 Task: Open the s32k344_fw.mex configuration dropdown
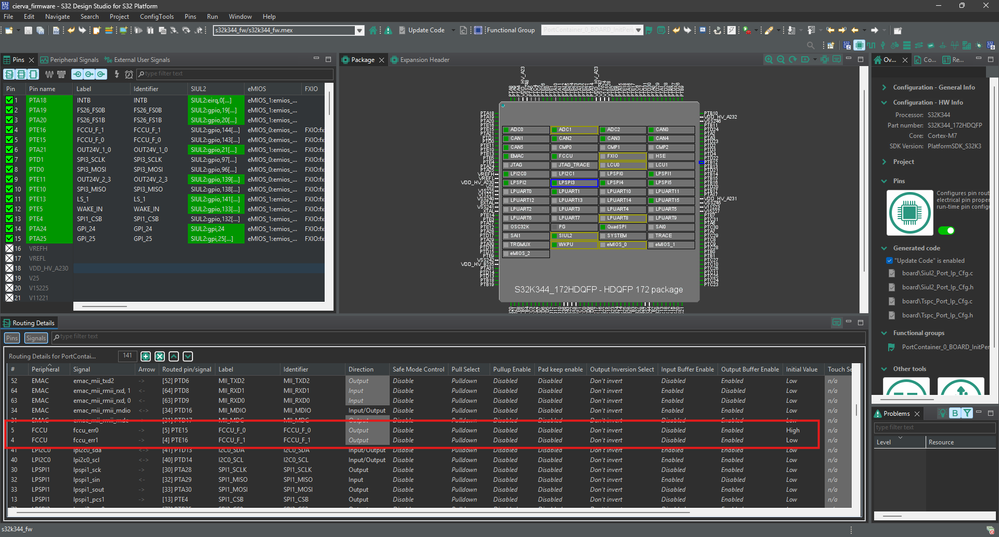pyautogui.click(x=359, y=30)
